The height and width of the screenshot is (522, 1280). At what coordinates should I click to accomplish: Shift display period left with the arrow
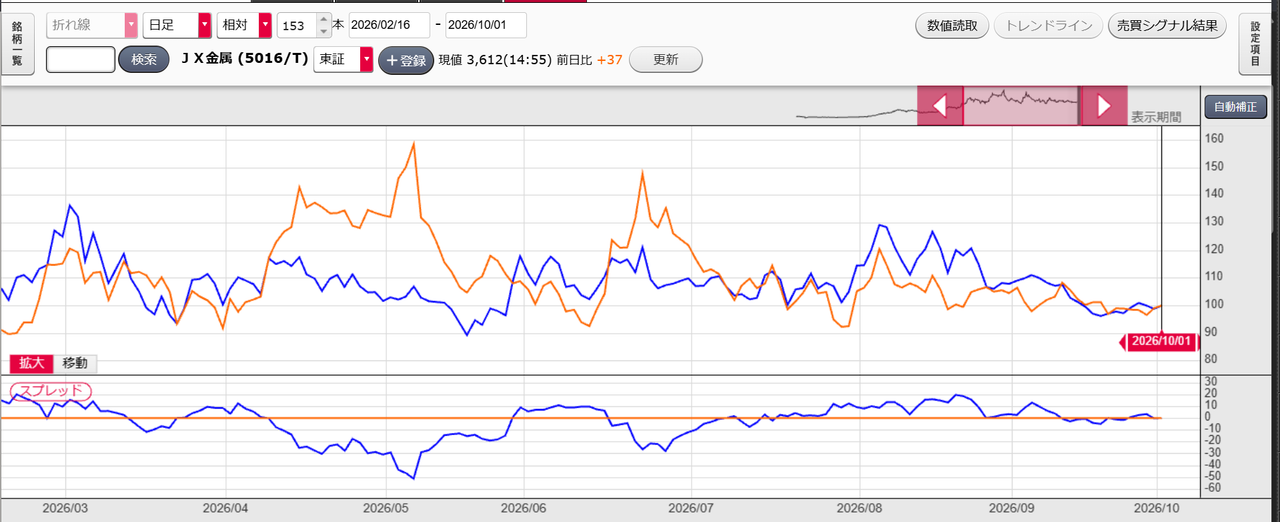(940, 105)
